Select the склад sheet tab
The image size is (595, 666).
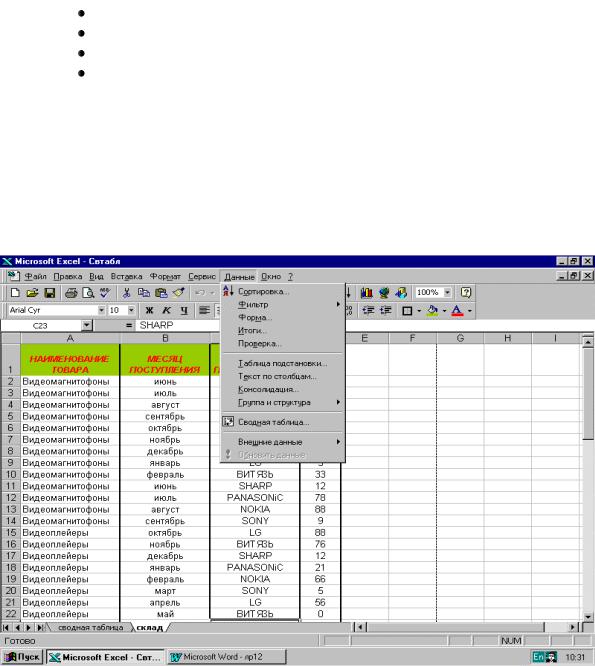pos(149,627)
